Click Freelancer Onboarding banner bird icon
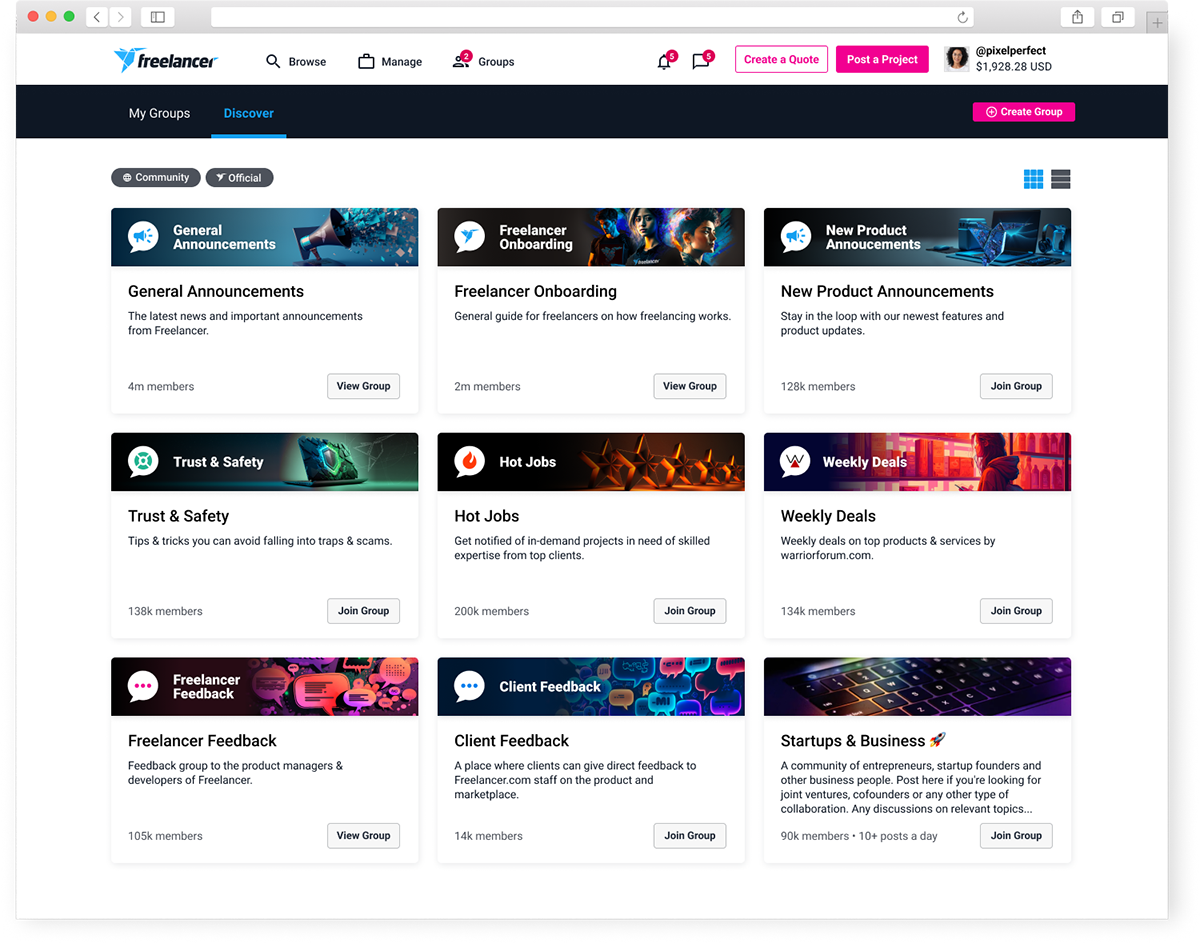This screenshot has width=1200, height=943. coord(470,237)
